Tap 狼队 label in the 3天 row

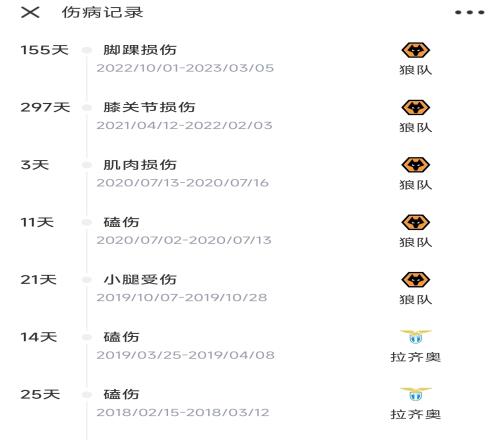tap(415, 185)
